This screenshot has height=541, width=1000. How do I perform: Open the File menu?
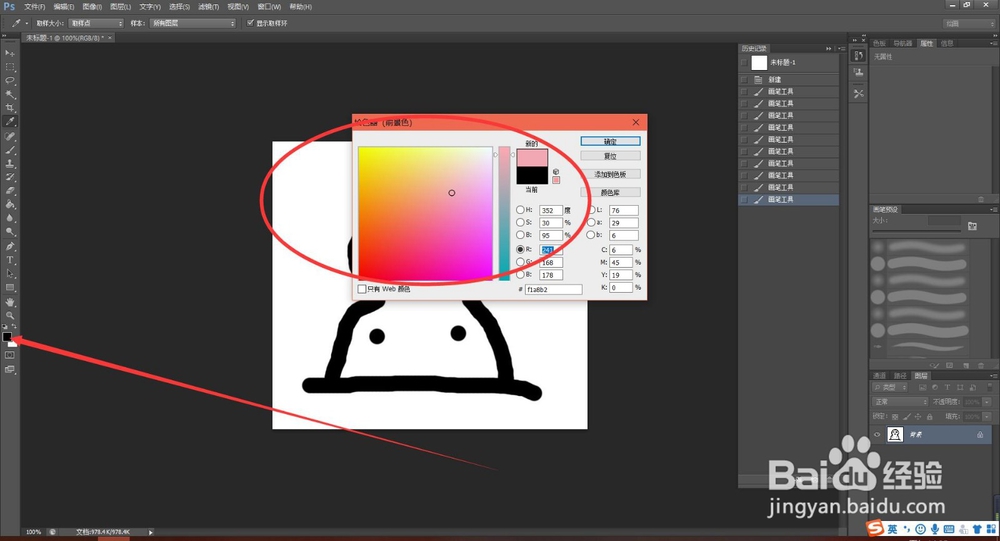click(x=34, y=7)
